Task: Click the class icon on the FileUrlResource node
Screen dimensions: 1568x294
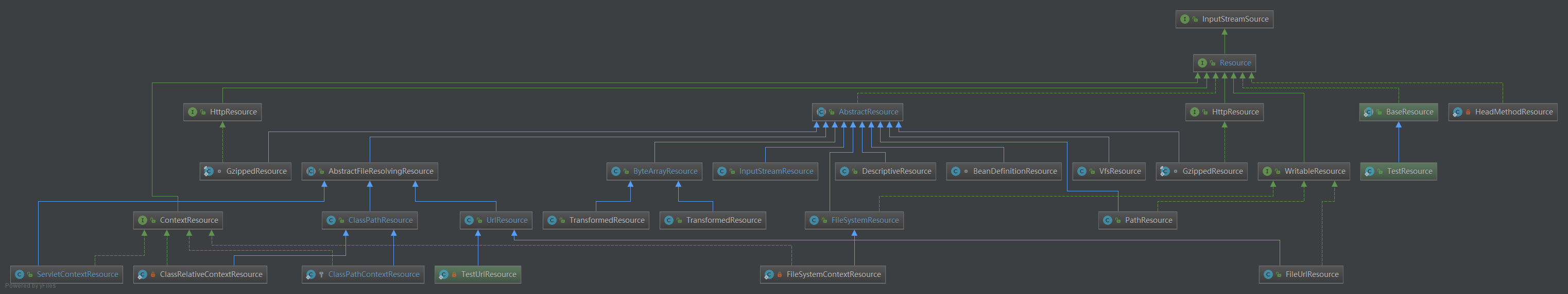Action: [x=1268, y=274]
